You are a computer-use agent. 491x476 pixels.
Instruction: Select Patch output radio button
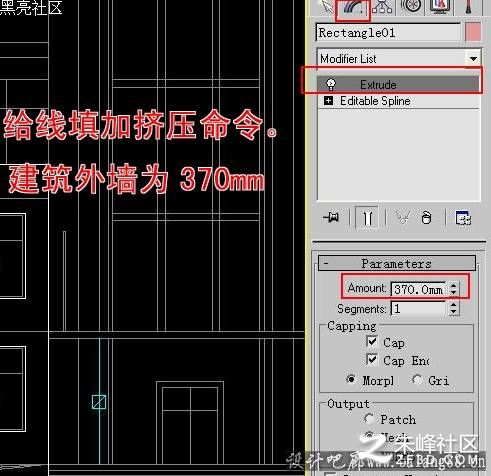pos(369,419)
